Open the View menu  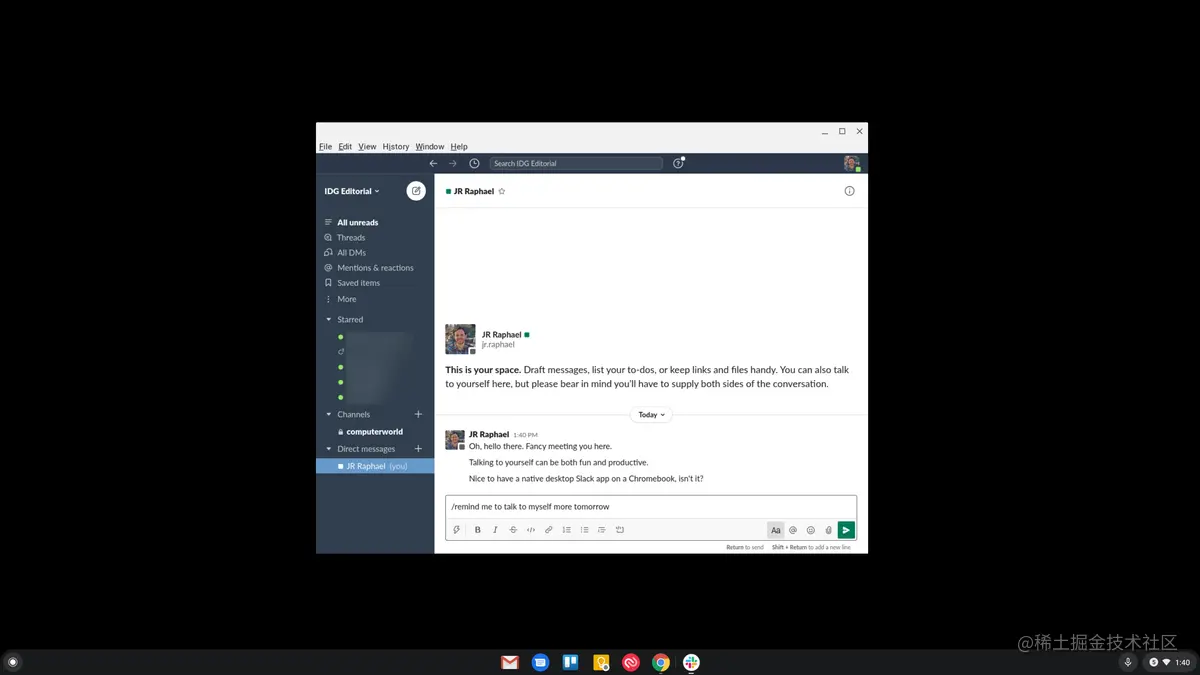tap(367, 146)
